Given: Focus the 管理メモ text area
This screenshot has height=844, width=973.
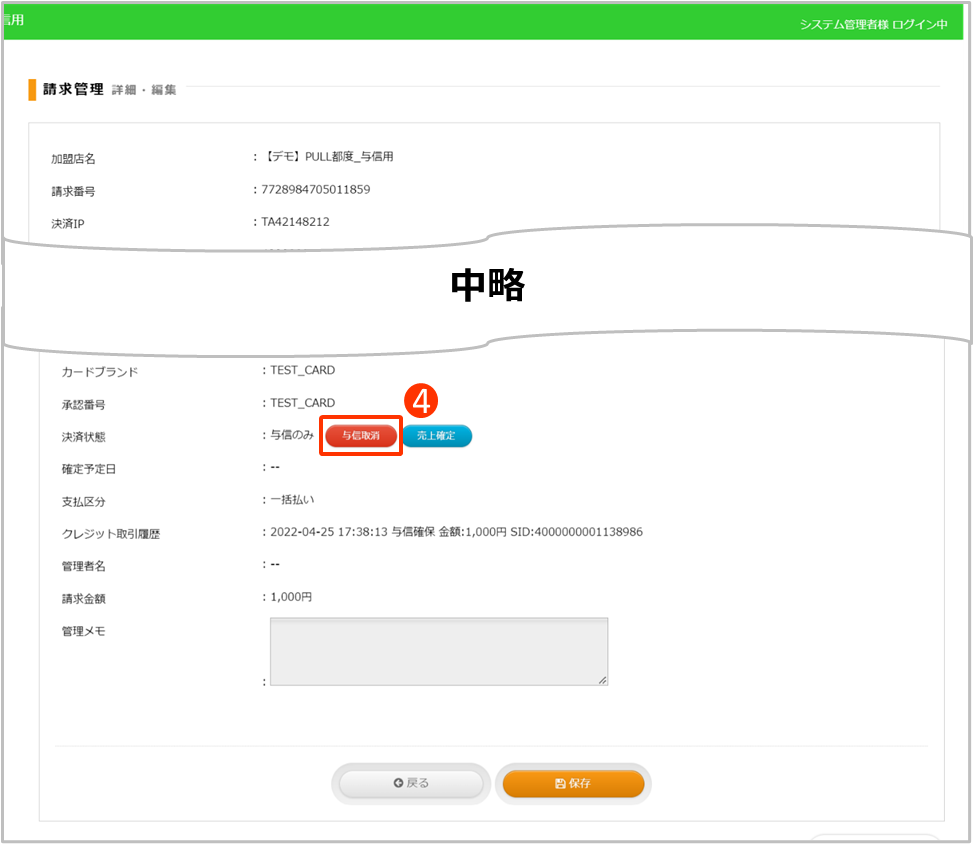Looking at the screenshot, I should (x=438, y=651).
